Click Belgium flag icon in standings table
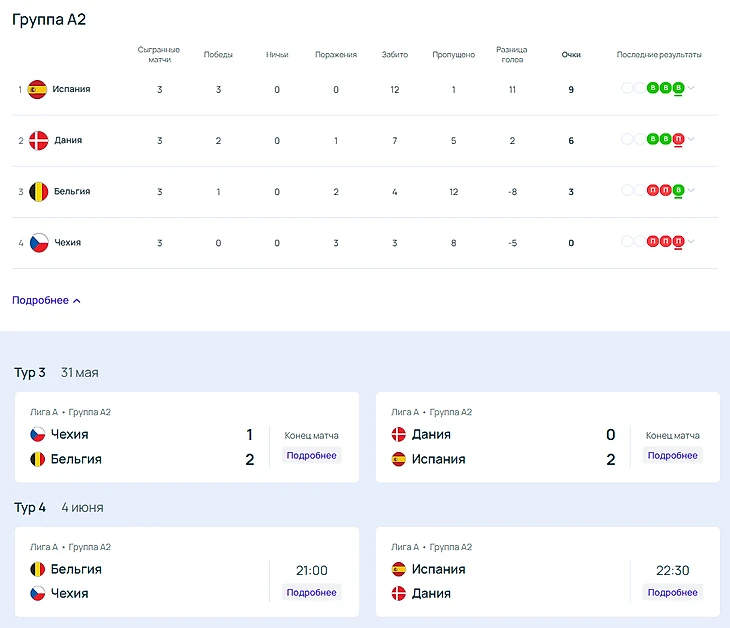730x628 pixels. [38, 191]
